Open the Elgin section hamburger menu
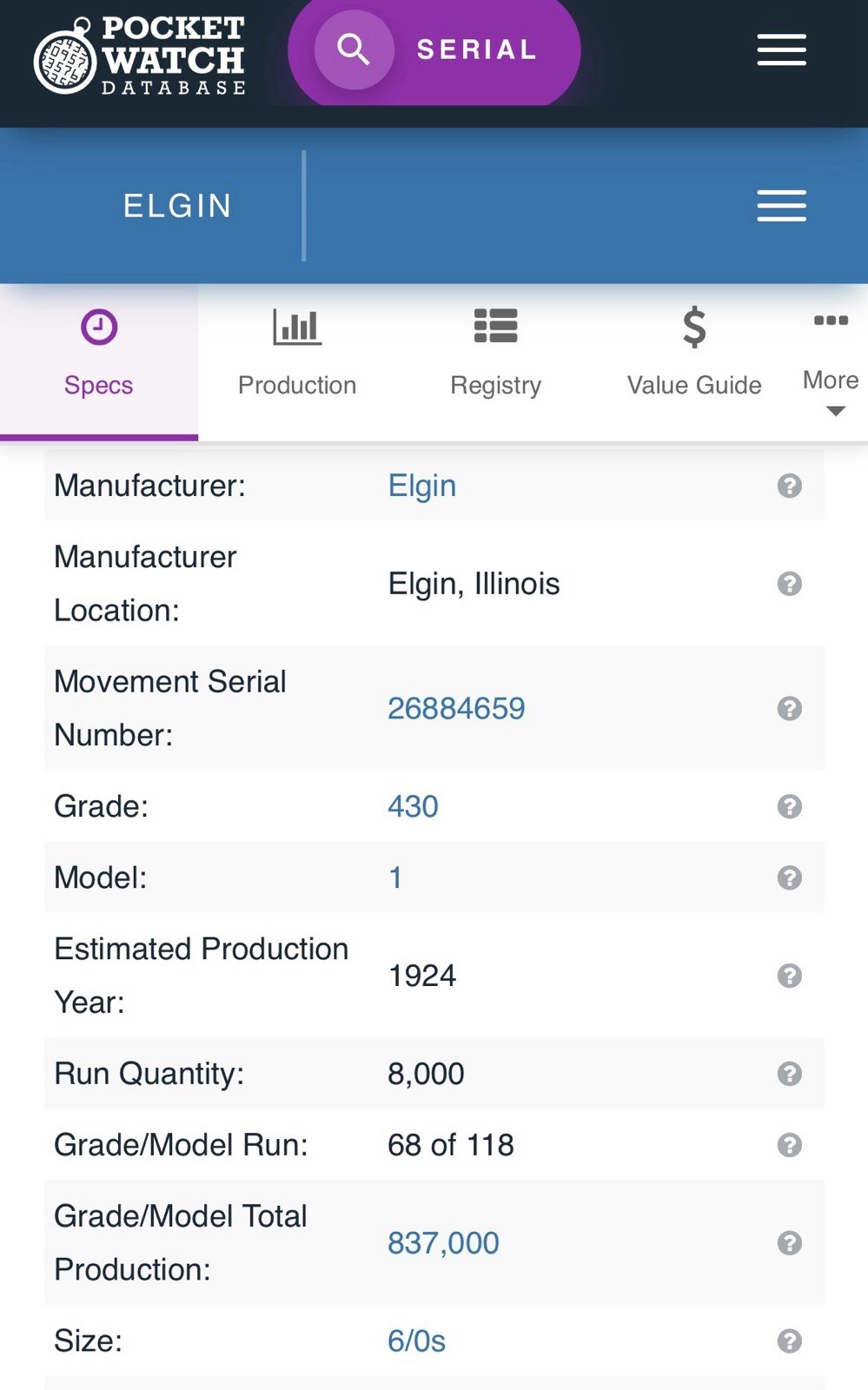Image resolution: width=868 pixels, height=1390 pixels. tap(781, 206)
